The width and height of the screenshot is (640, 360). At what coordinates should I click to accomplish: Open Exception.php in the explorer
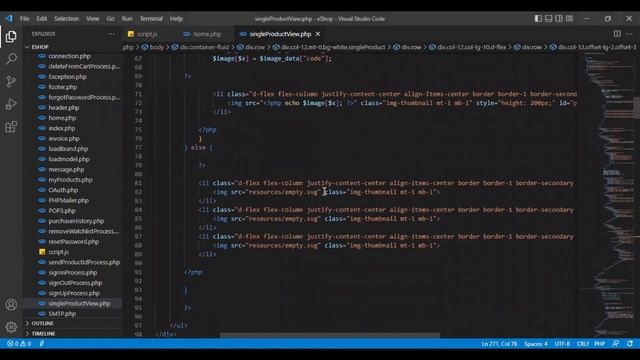click(67, 77)
